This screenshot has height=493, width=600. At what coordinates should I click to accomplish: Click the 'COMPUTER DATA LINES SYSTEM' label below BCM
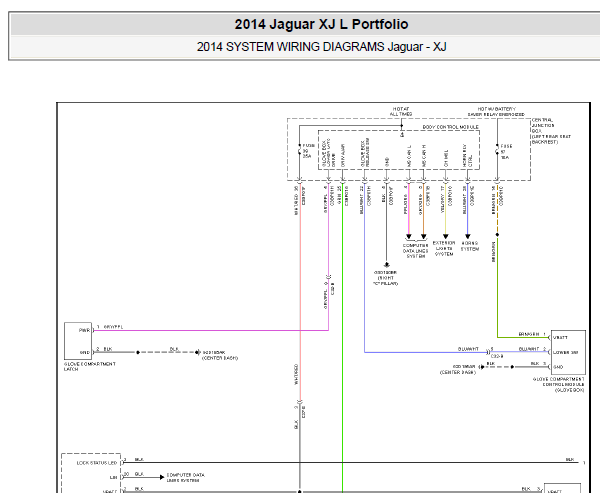[x=416, y=251]
